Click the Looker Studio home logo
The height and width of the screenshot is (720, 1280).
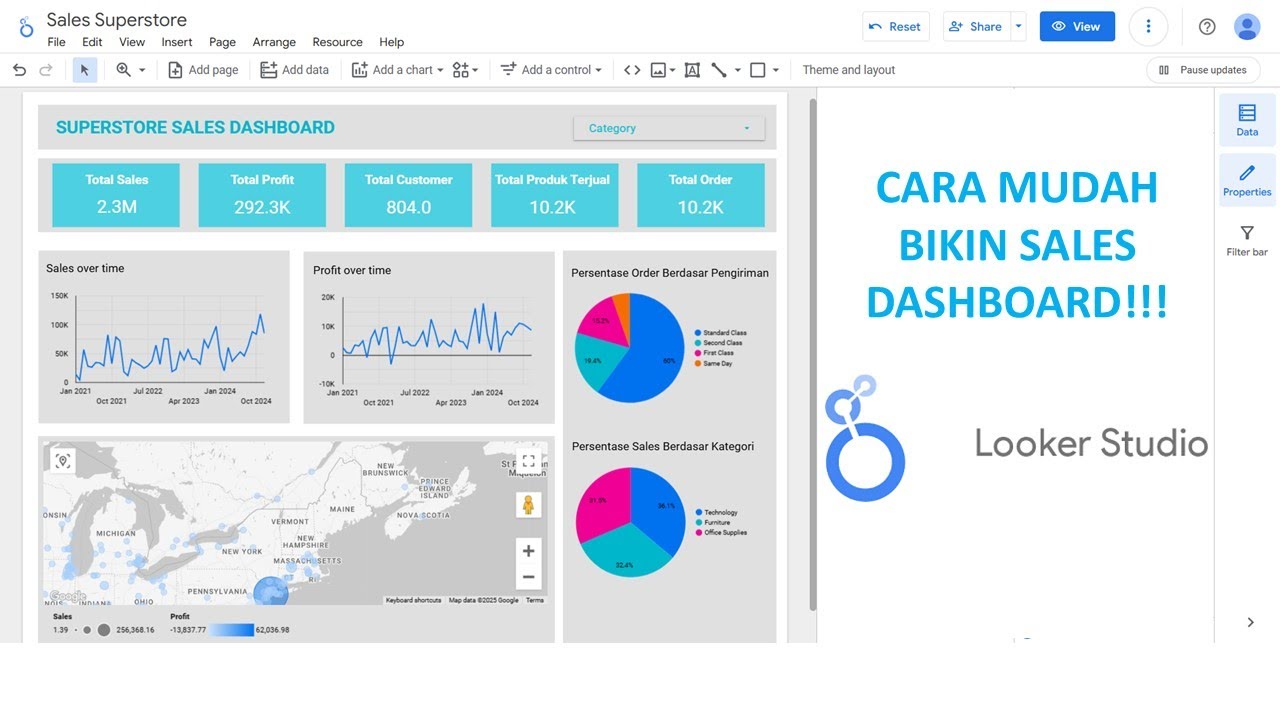[x=26, y=27]
